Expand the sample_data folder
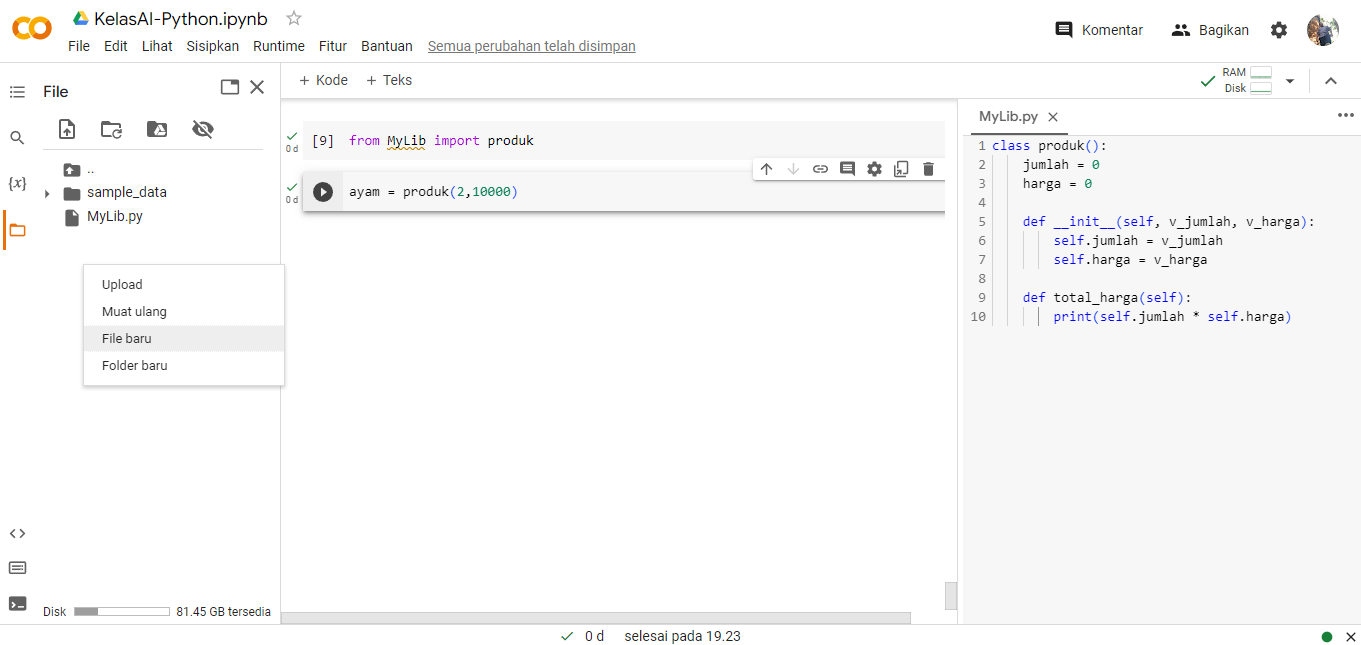1361x645 pixels. [x=47, y=193]
